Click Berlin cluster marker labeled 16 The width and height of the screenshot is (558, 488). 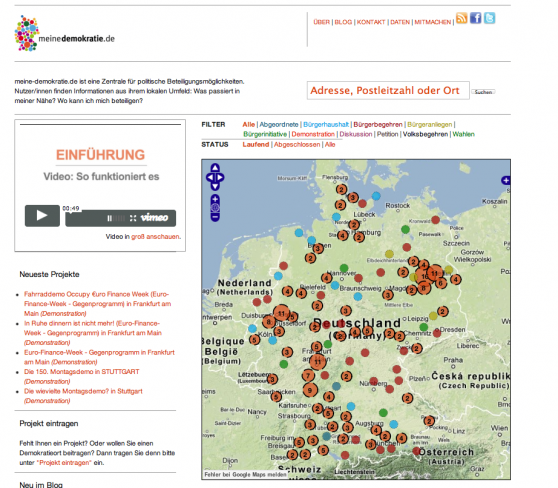tap(424, 276)
